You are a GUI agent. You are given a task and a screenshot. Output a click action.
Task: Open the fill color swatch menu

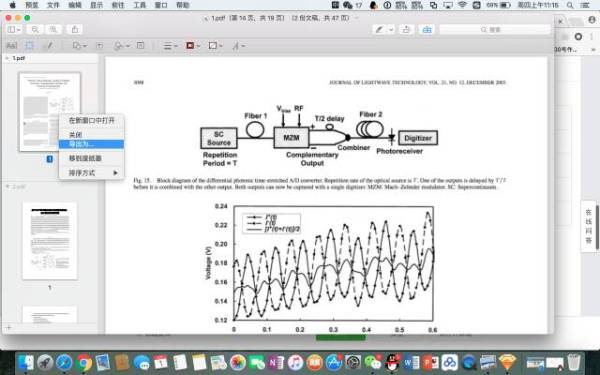pos(215,46)
